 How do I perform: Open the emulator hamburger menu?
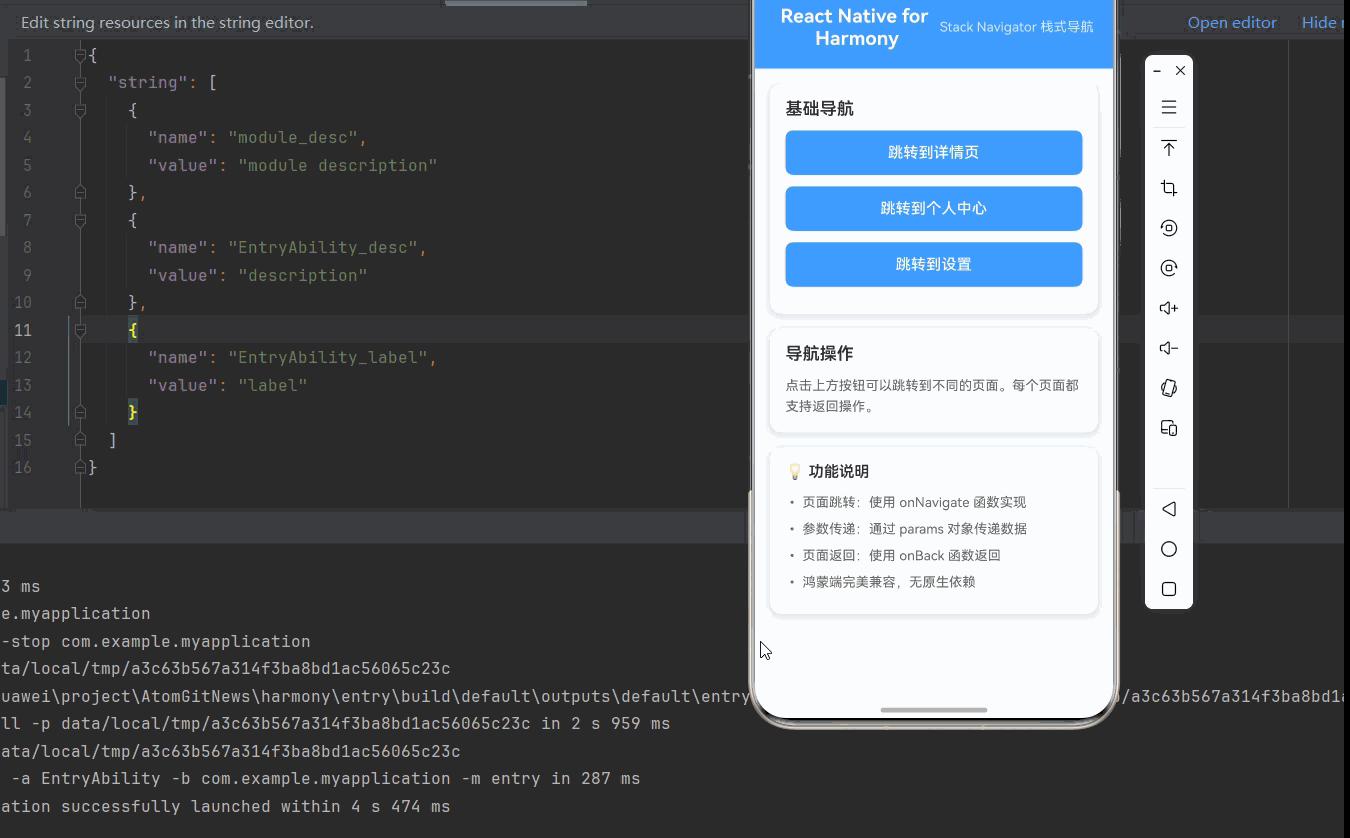(1168, 107)
